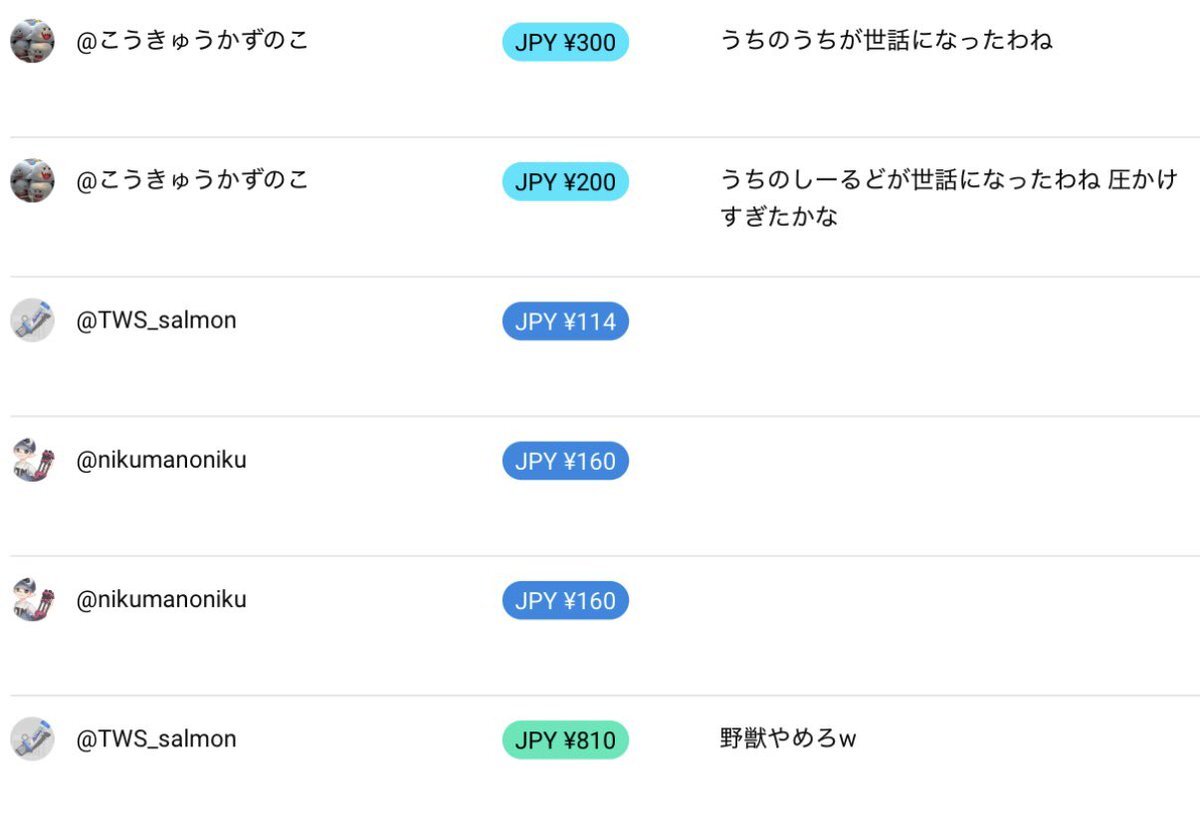Select the green JPY ¥810 amount badge
Screen dimensions: 1200x816
pos(565,740)
